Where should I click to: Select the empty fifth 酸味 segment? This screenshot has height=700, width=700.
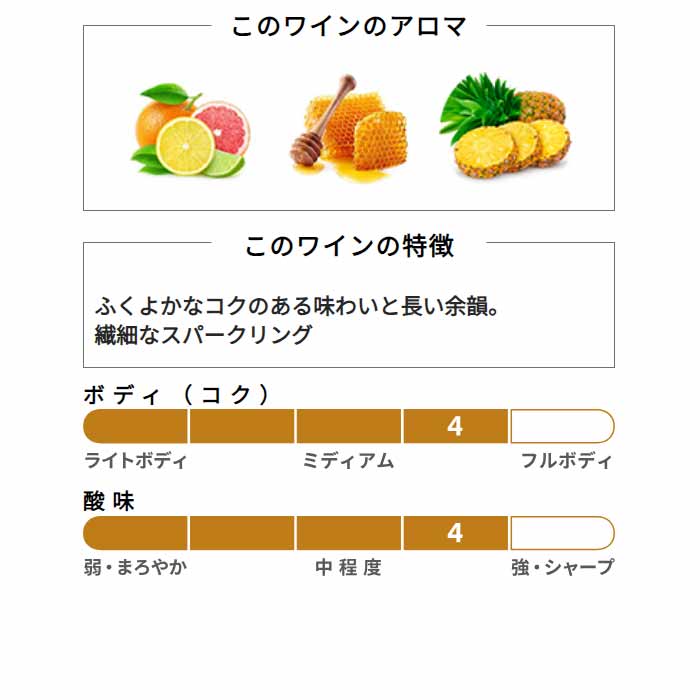(x=562, y=533)
